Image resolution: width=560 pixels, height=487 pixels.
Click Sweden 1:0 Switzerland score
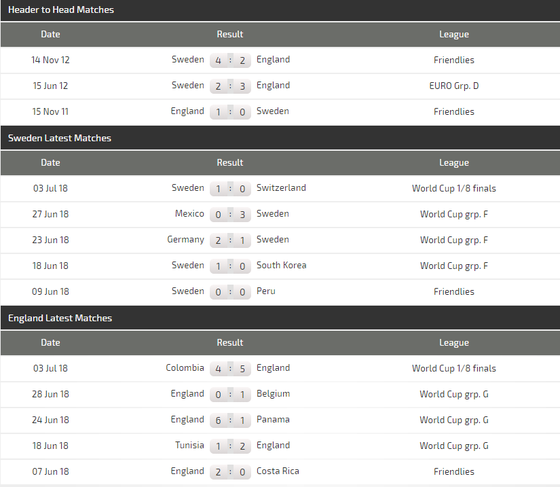click(x=230, y=188)
